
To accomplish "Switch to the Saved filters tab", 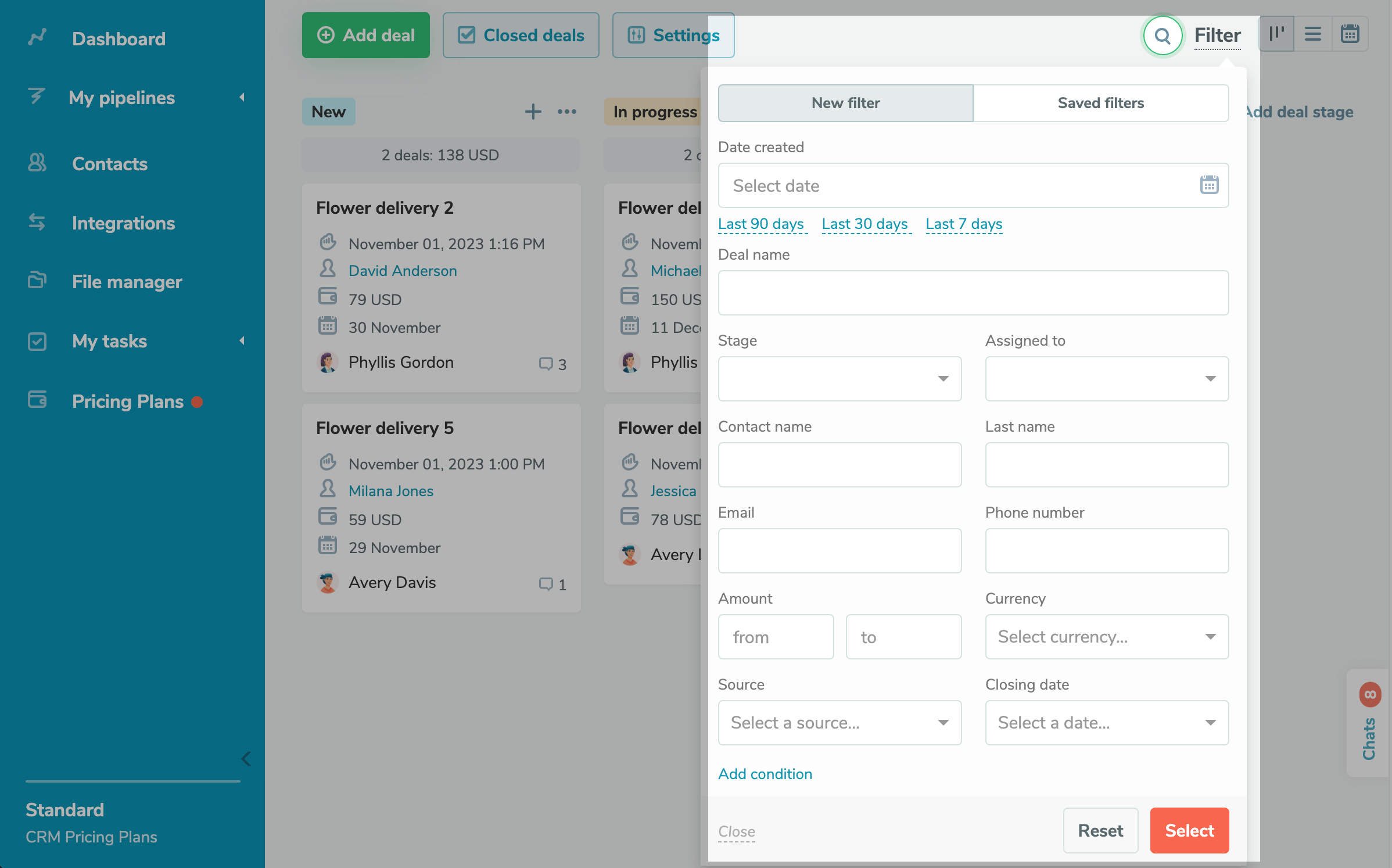I will click(1100, 103).
